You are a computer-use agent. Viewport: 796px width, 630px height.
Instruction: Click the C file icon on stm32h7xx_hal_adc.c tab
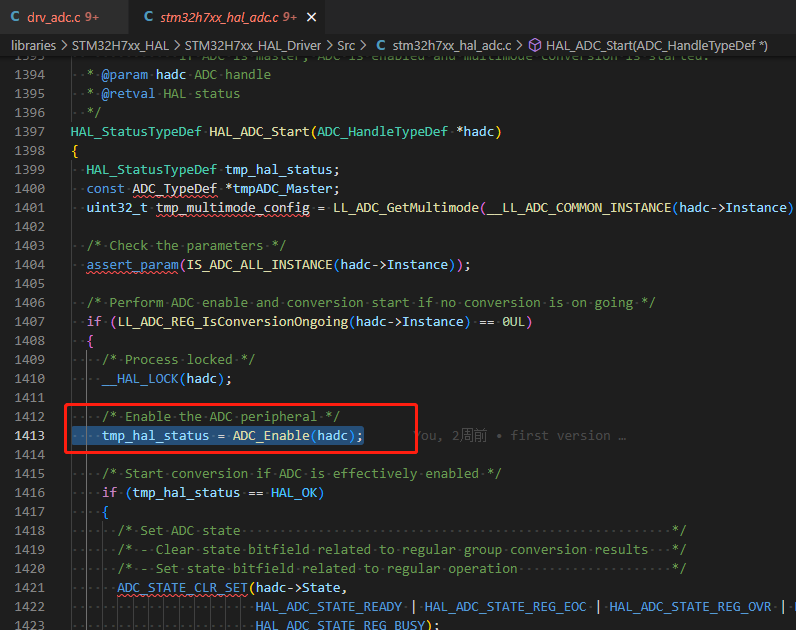click(148, 17)
